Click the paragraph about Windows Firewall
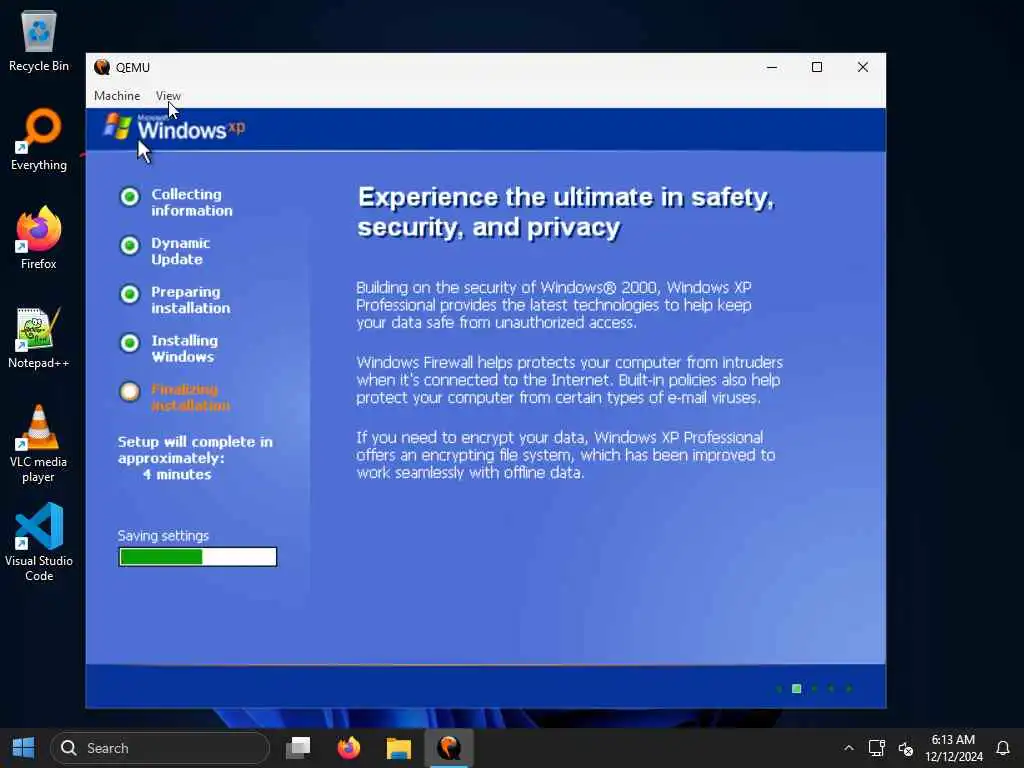Viewport: 1024px width, 768px height. point(569,380)
